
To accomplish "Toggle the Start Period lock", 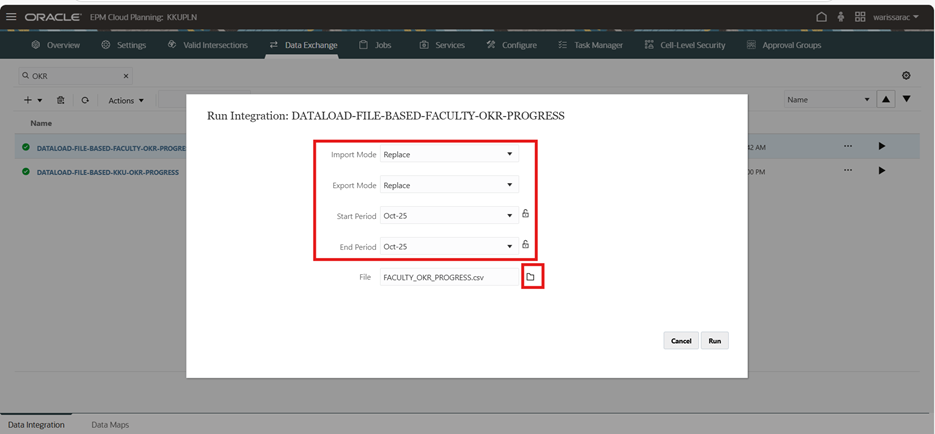I will pyautogui.click(x=525, y=214).
